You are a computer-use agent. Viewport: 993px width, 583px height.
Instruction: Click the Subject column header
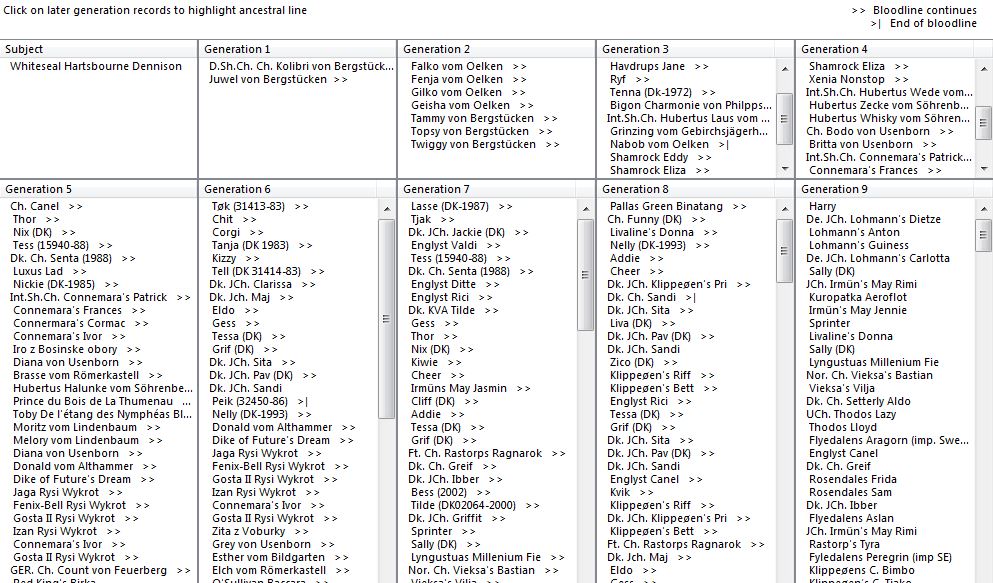point(99,49)
